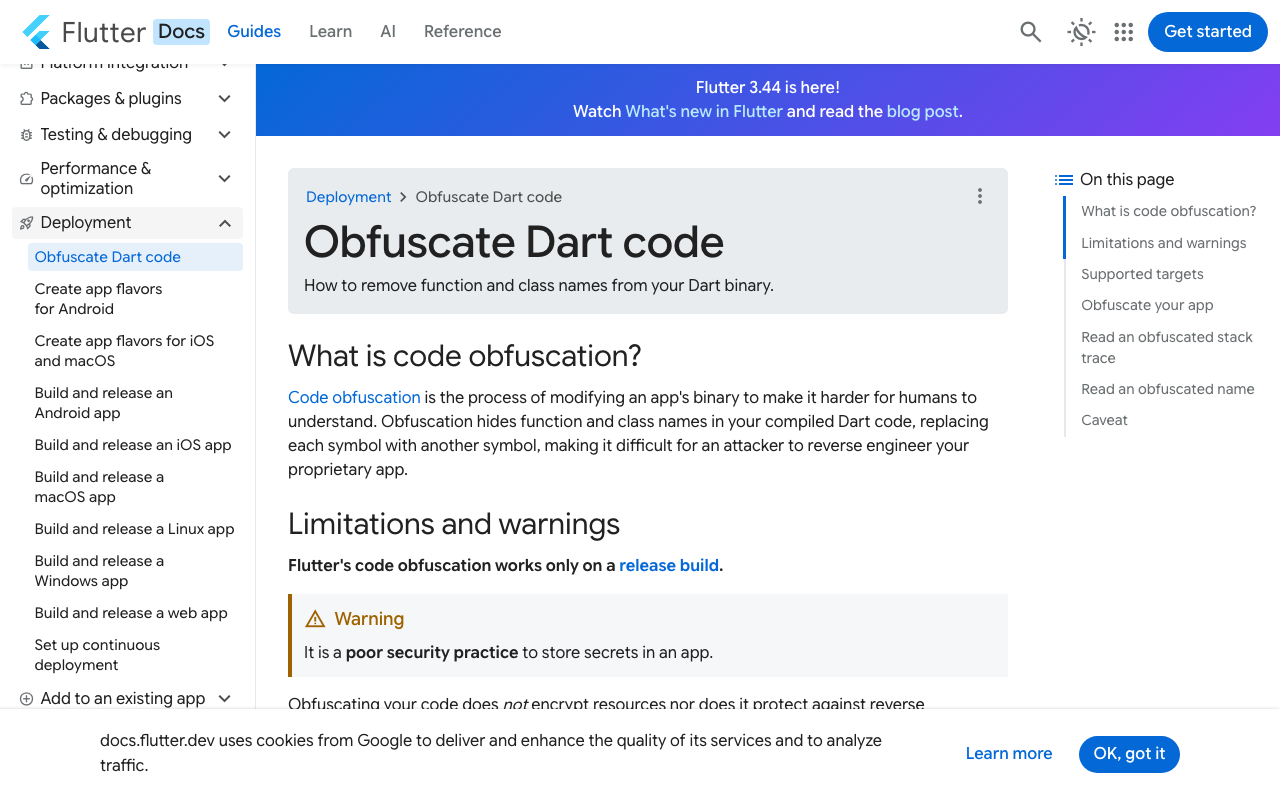Collapse the Deployment section chevron

coord(225,222)
